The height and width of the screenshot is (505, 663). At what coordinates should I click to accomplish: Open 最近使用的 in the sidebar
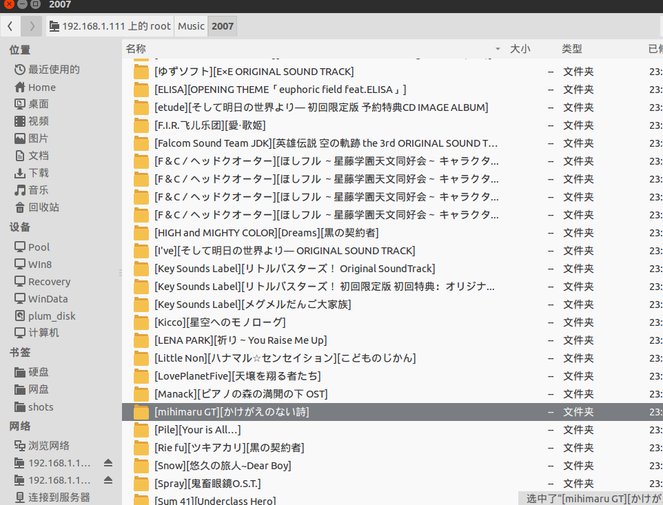click(x=53, y=69)
